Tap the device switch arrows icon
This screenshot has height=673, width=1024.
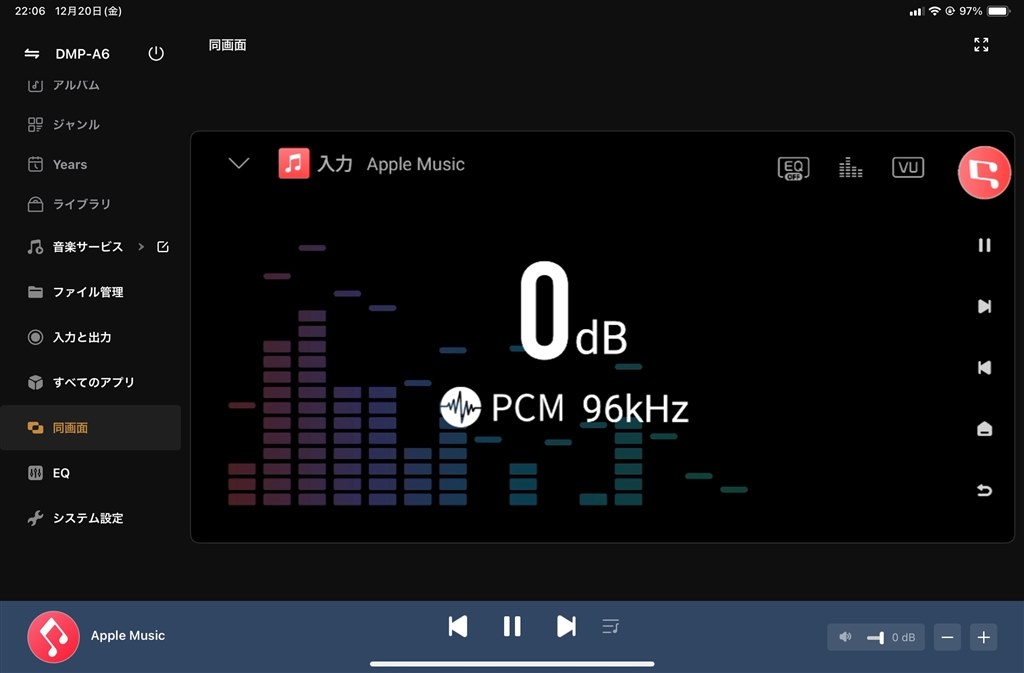31,54
